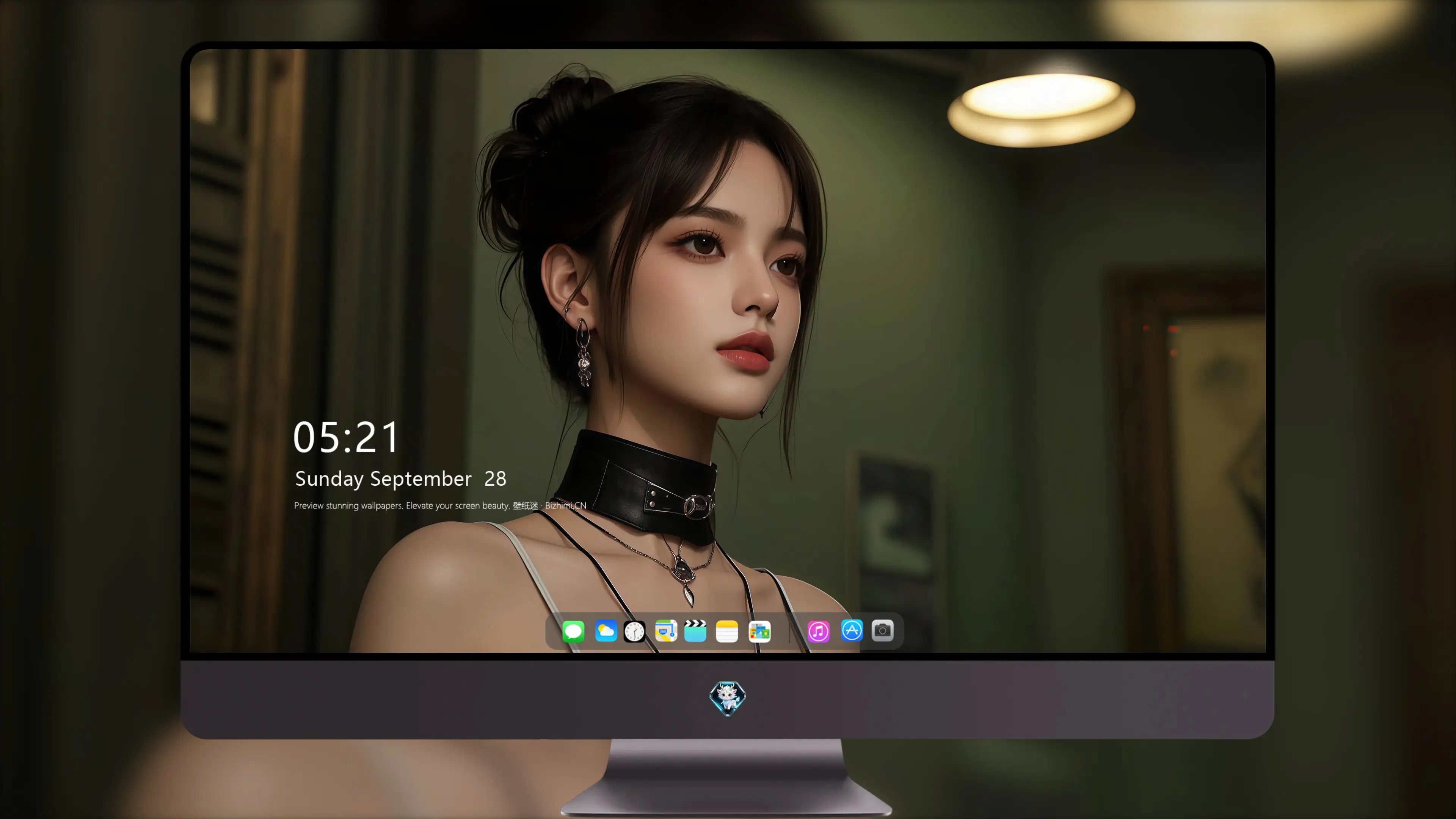Open the Clock app icon

[x=634, y=631]
